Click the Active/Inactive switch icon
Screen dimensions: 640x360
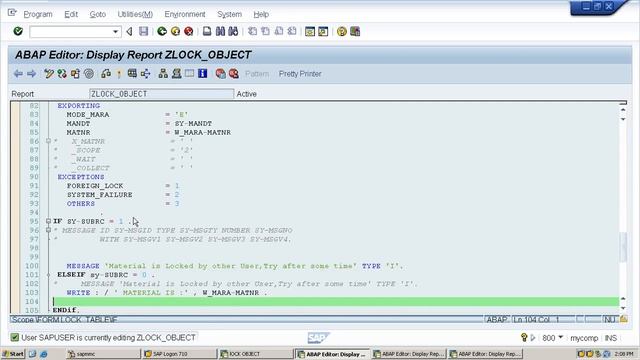pyautogui.click(x=62, y=74)
